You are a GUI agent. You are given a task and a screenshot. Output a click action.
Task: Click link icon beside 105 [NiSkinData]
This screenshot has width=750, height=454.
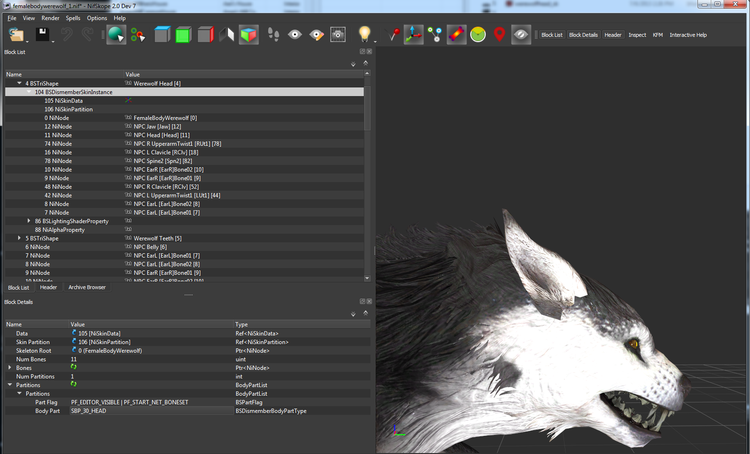pos(74,332)
